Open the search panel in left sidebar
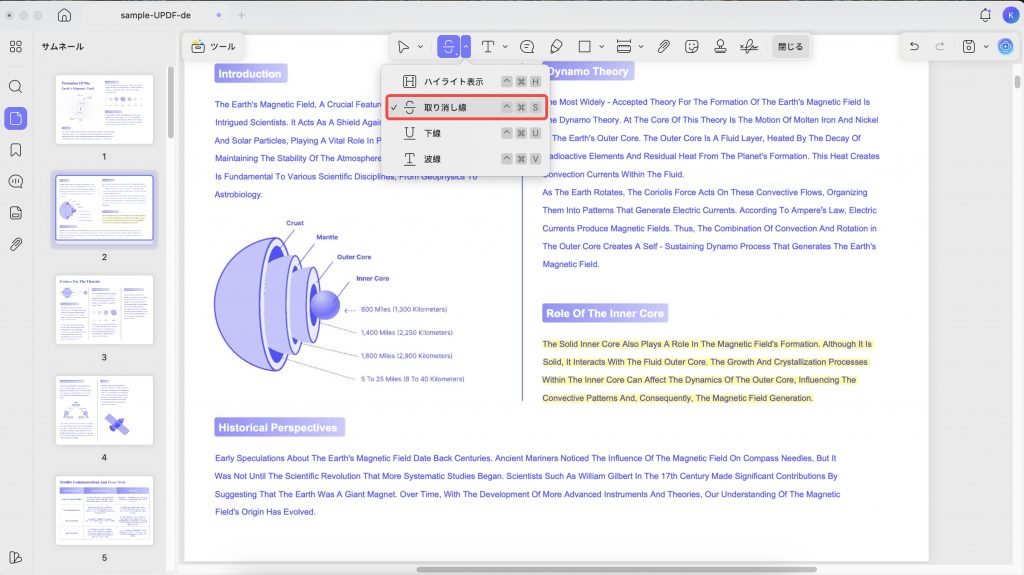The image size is (1024, 575). pos(16,87)
